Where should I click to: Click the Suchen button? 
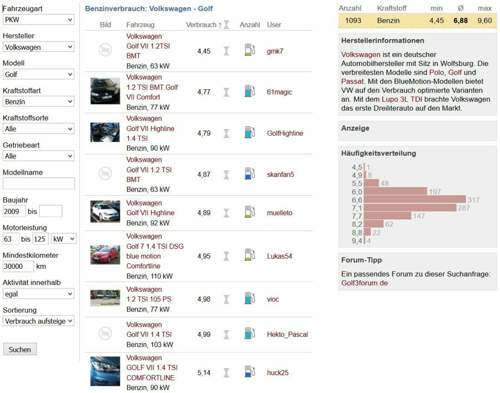(x=20, y=349)
